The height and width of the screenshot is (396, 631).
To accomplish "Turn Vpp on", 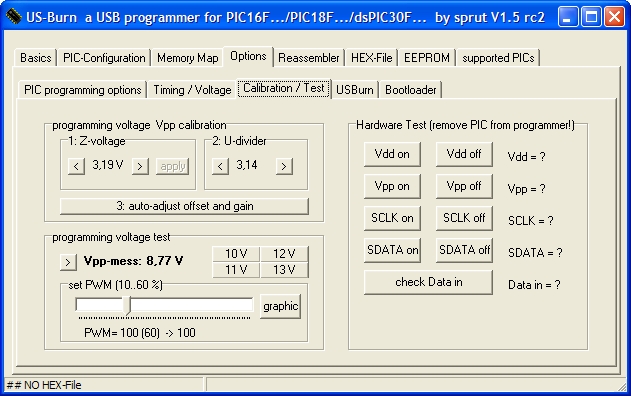I will (392, 186).
